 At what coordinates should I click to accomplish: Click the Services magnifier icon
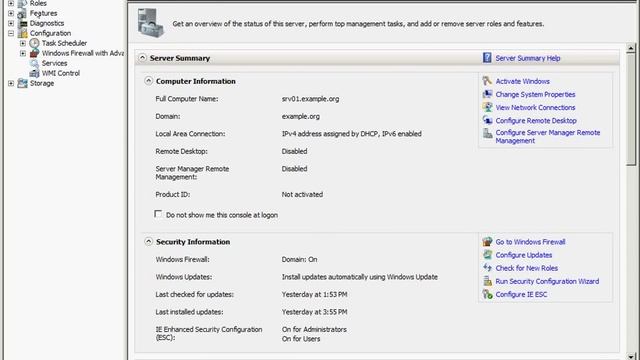[x=34, y=63]
